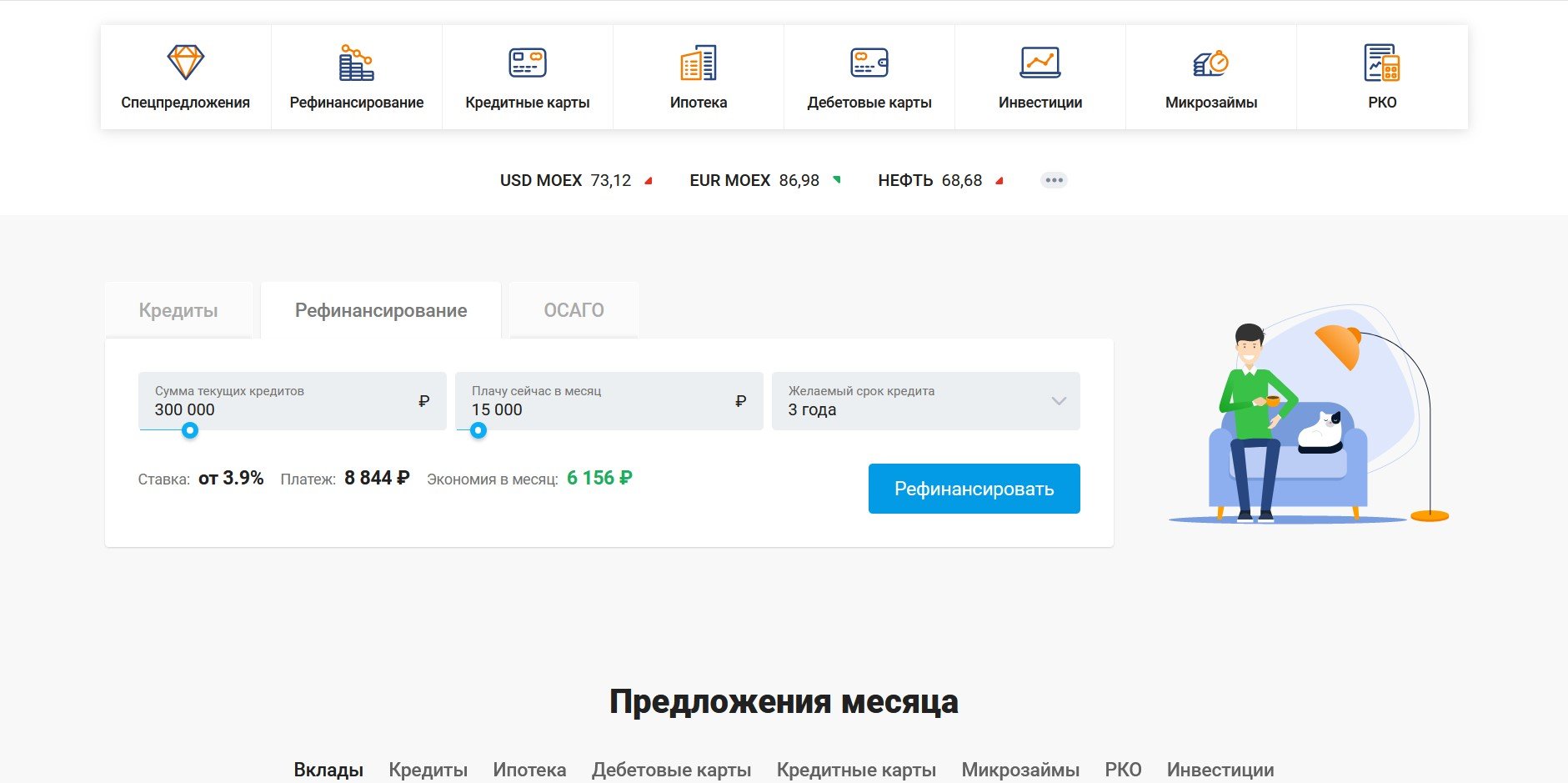Click the Дебетовые карты wallet icon
The height and width of the screenshot is (783, 1568).
[869, 63]
